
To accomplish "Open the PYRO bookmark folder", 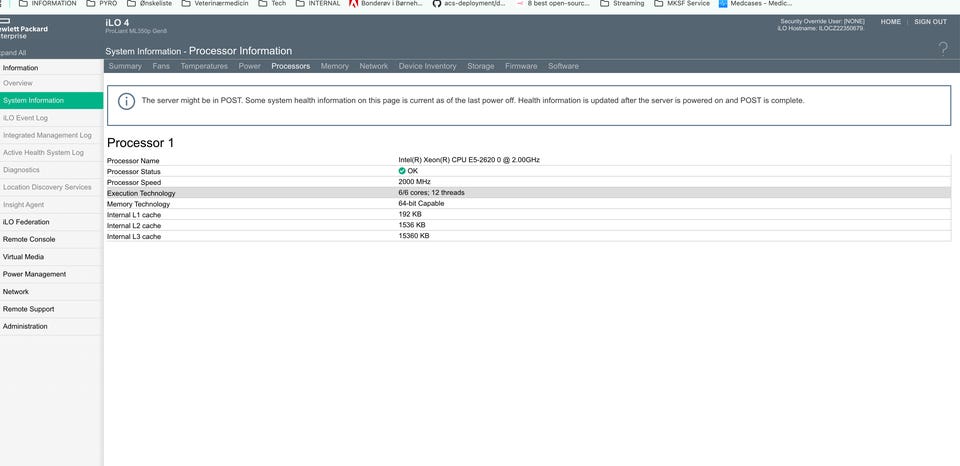I will coord(102,3).
